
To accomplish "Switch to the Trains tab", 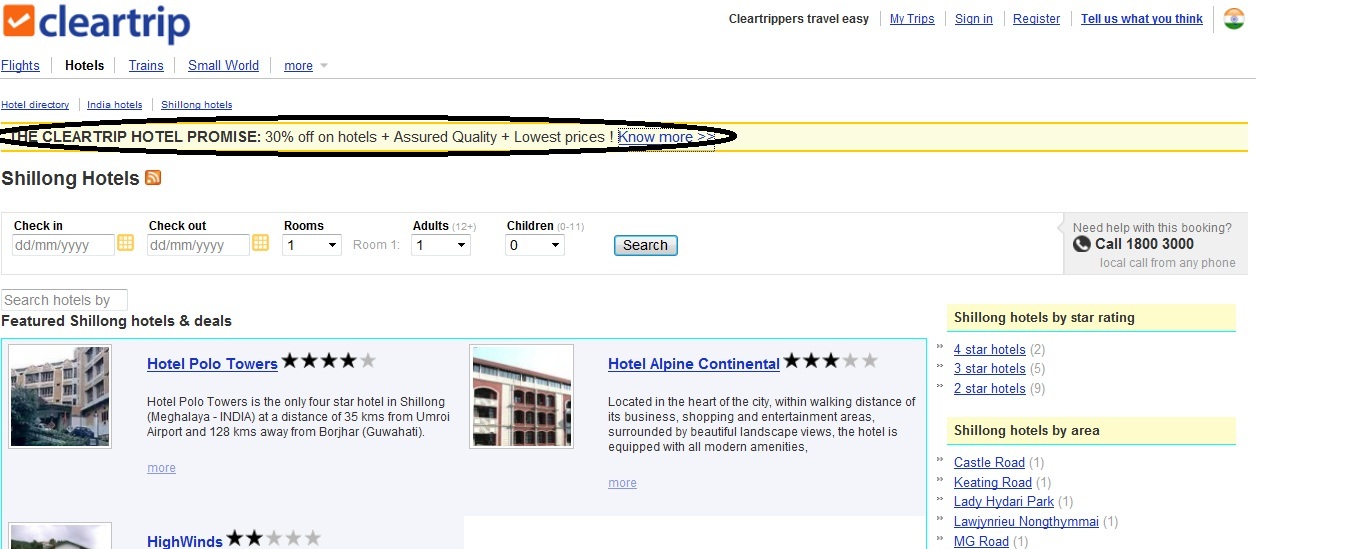I will [146, 66].
